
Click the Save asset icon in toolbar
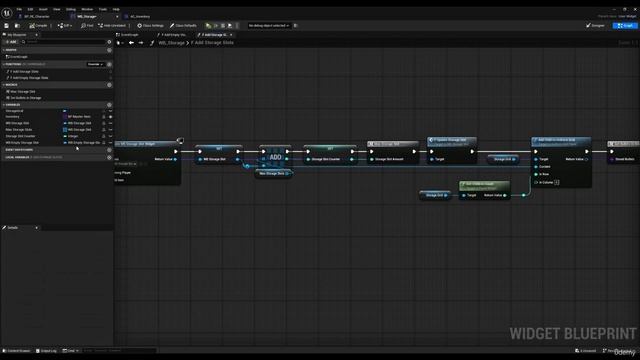point(7,26)
